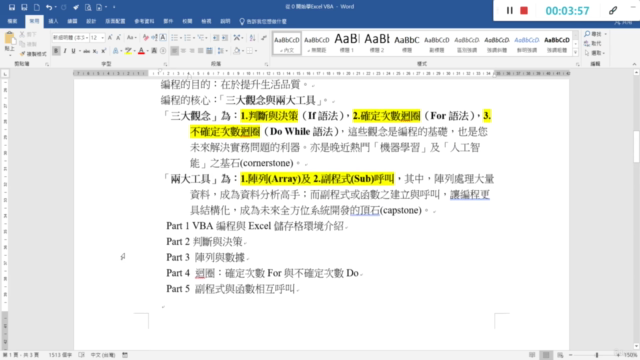
Task: Toggle superscript formatting
Action: pyautogui.click(x=104, y=51)
